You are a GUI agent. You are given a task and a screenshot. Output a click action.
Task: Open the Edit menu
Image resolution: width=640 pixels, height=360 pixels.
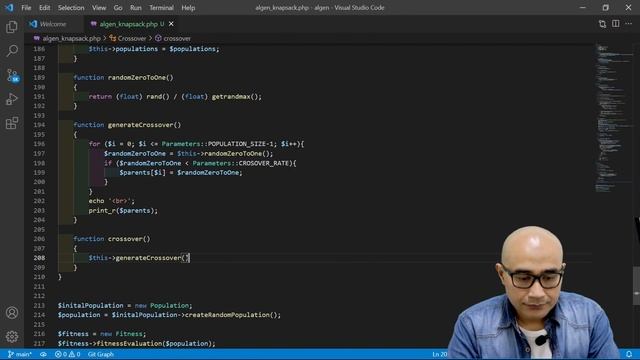[44, 8]
